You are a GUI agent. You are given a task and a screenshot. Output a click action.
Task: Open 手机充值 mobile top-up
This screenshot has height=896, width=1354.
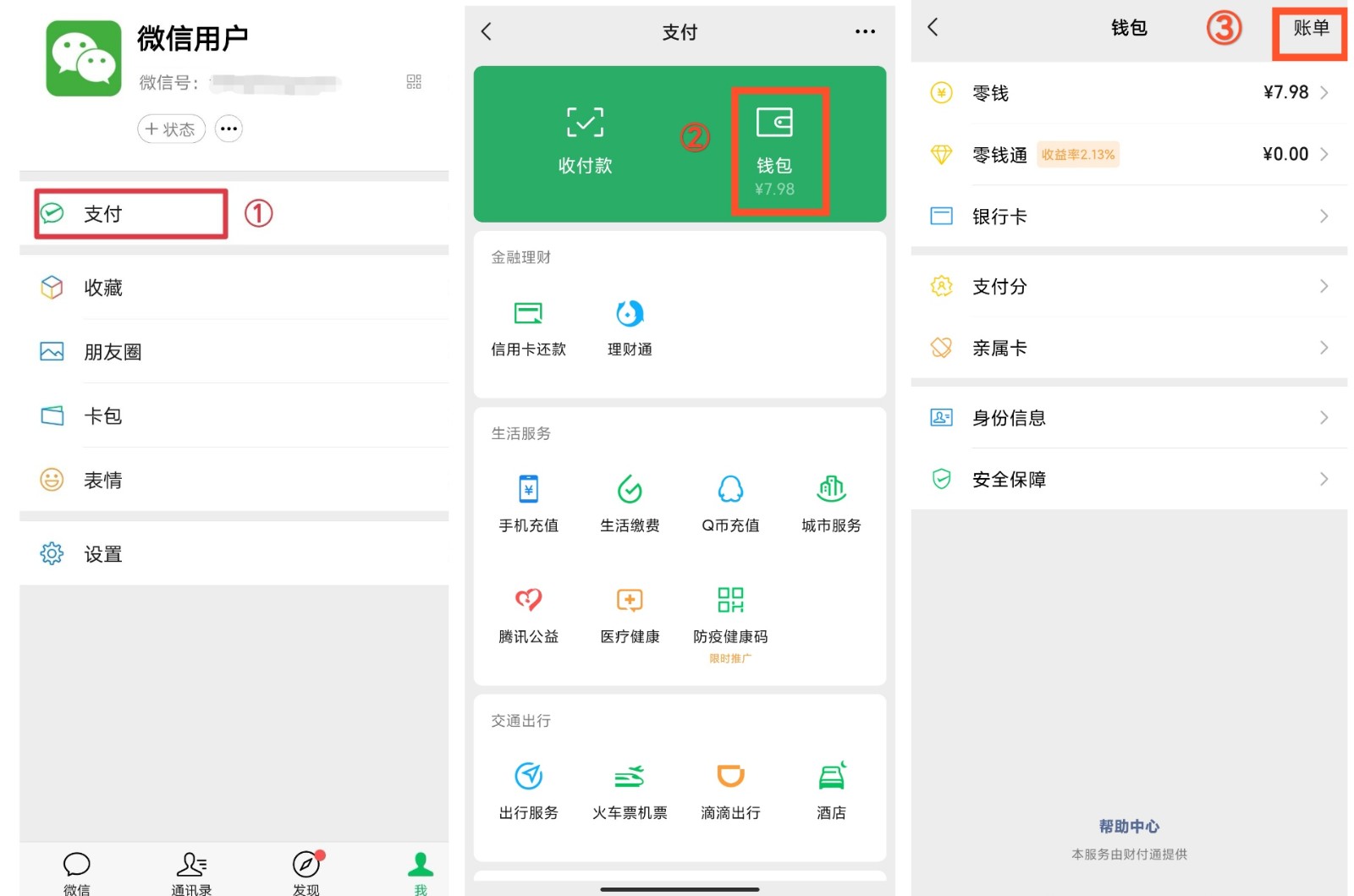pyautogui.click(x=528, y=504)
